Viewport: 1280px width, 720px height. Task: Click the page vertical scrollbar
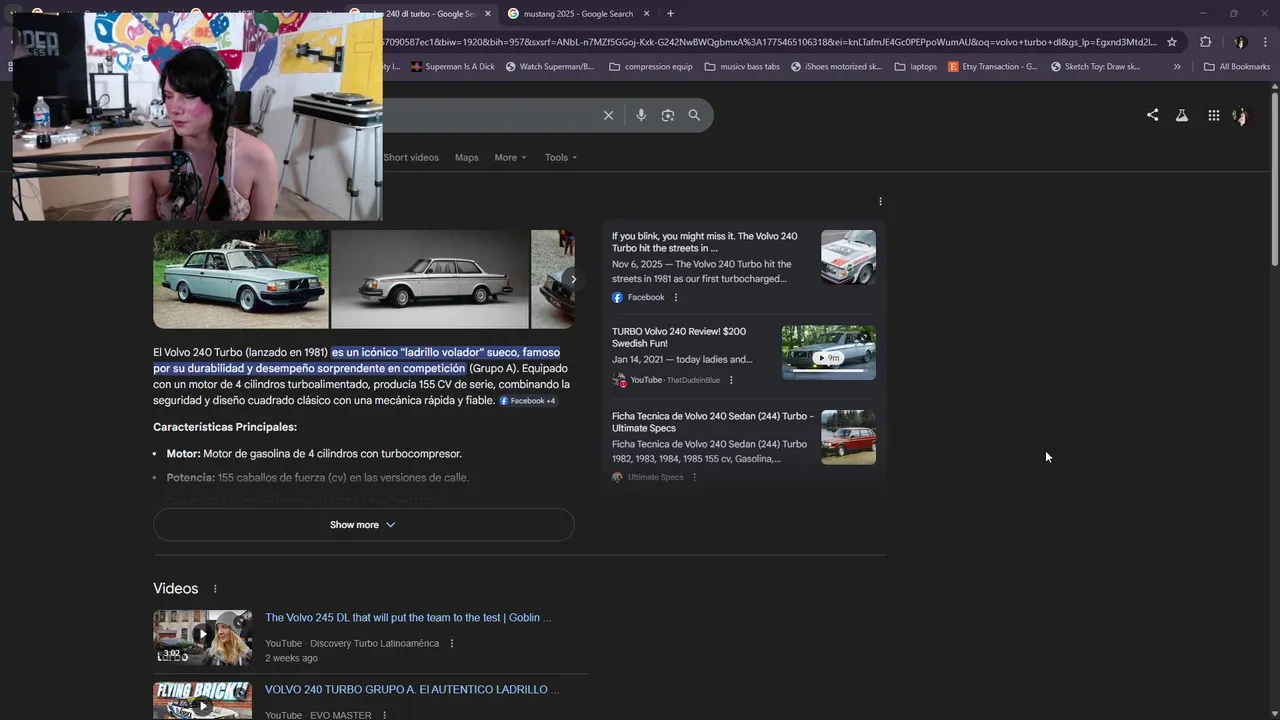pyautogui.click(x=1274, y=180)
